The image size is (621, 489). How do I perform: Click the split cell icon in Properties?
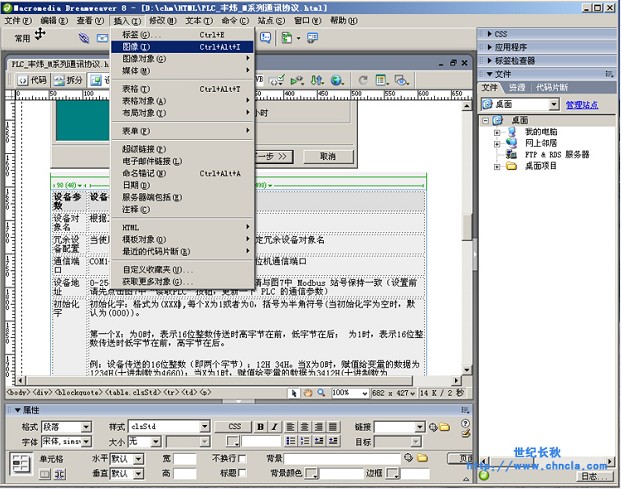pos(60,474)
